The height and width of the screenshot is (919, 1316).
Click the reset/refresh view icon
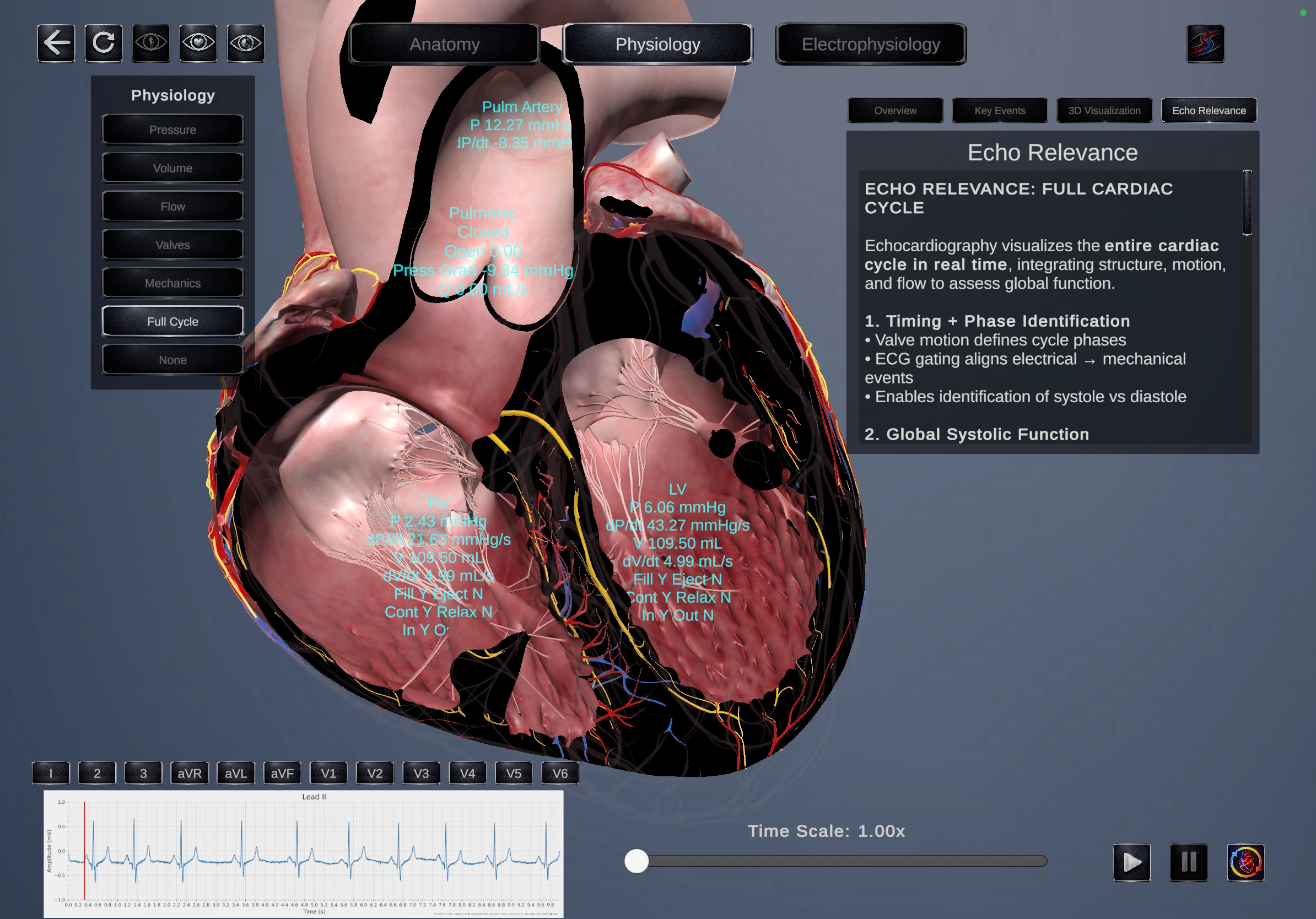coord(104,43)
